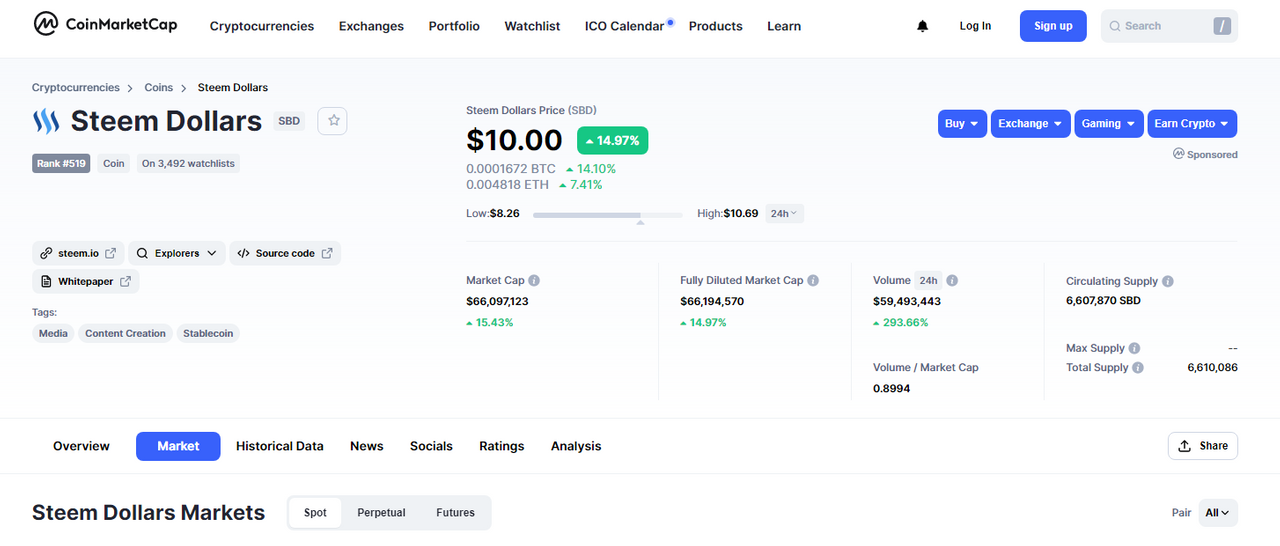Open the steem.io website link
The width and height of the screenshot is (1280, 546).
pyautogui.click(x=78, y=254)
